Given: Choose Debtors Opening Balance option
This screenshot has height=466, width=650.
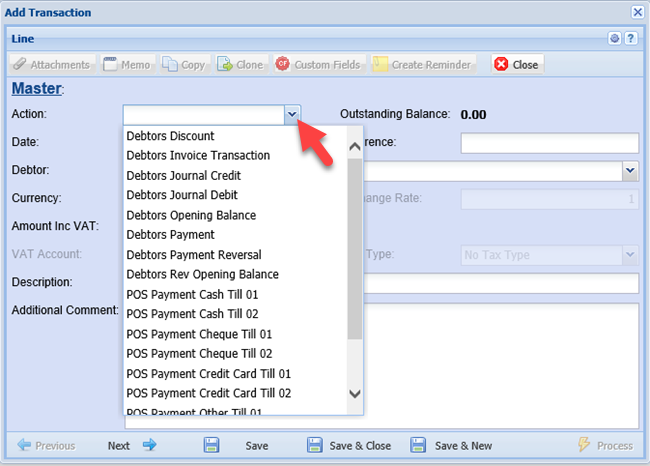Looking at the screenshot, I should pyautogui.click(x=191, y=215).
